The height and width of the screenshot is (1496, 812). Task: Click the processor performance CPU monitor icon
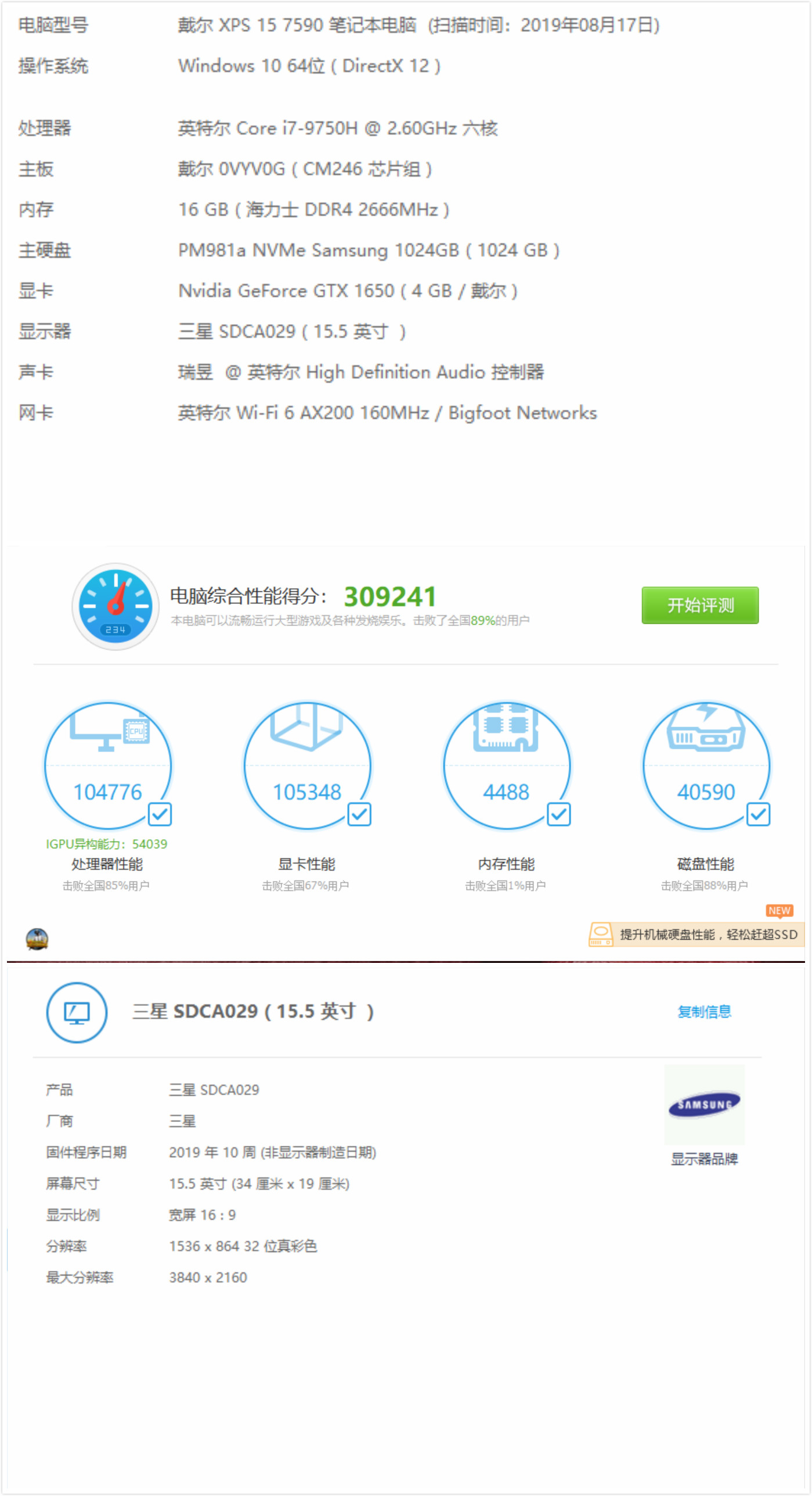click(109, 733)
